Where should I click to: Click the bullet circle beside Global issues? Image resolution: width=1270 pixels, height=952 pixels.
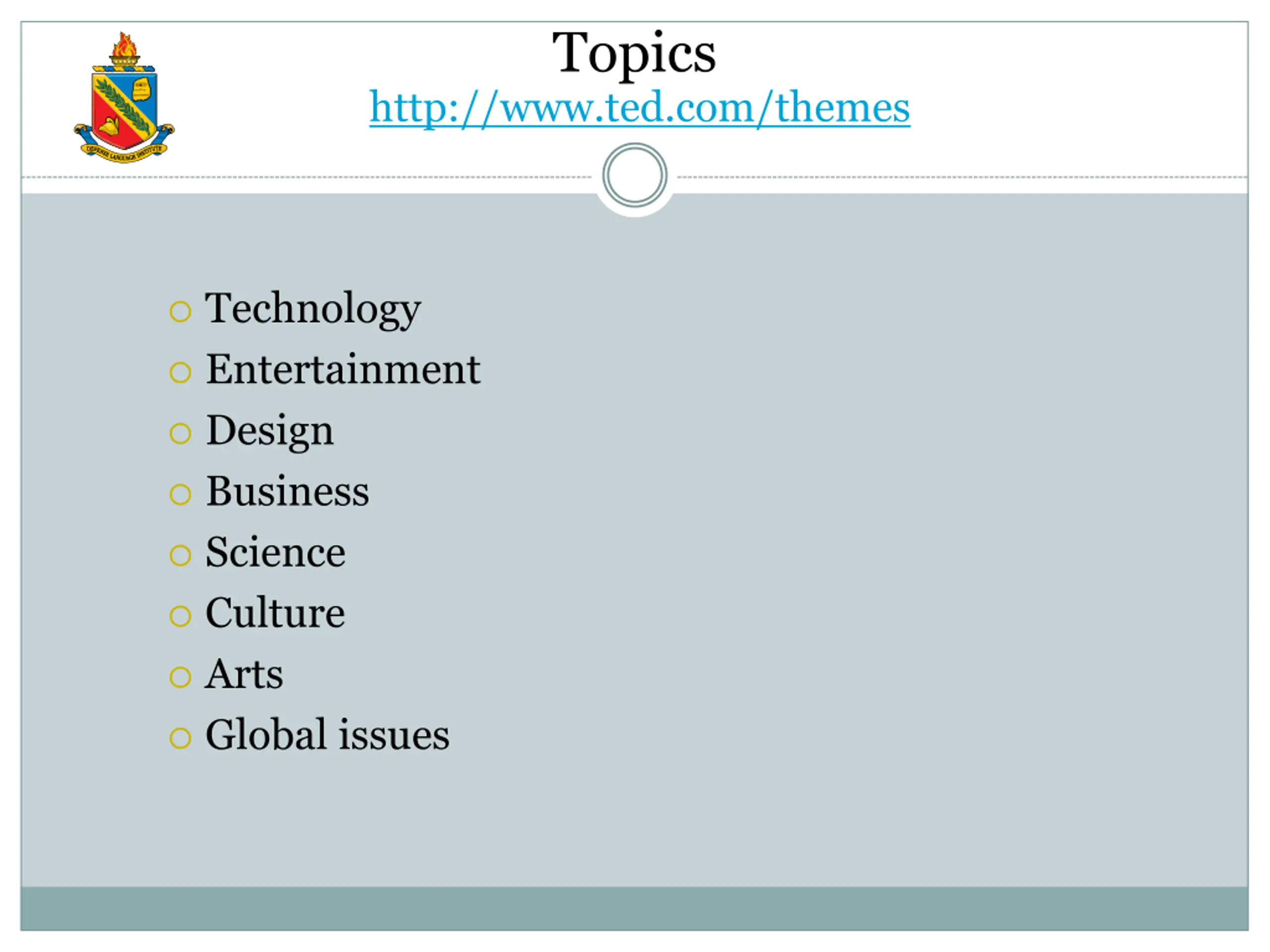[180, 738]
